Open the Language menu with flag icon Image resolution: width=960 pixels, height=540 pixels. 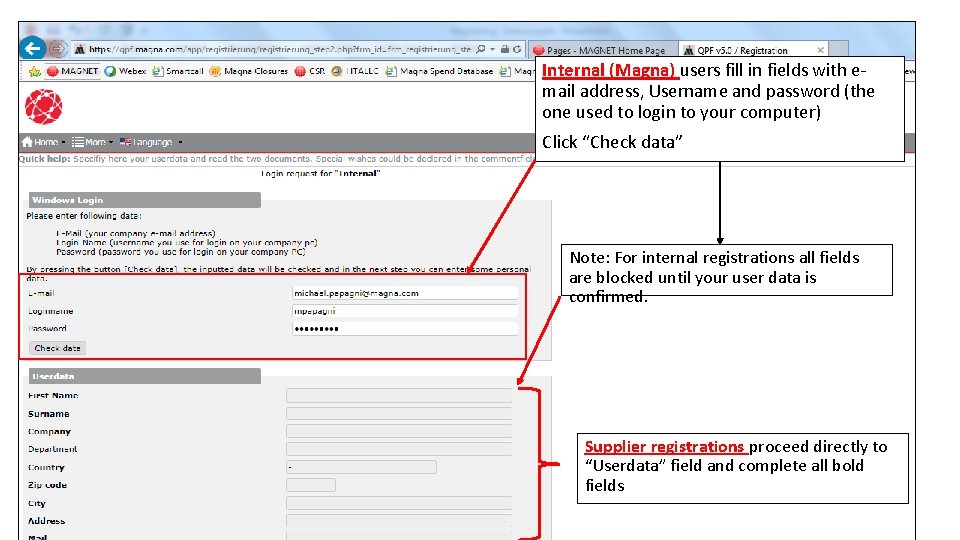pos(146,142)
